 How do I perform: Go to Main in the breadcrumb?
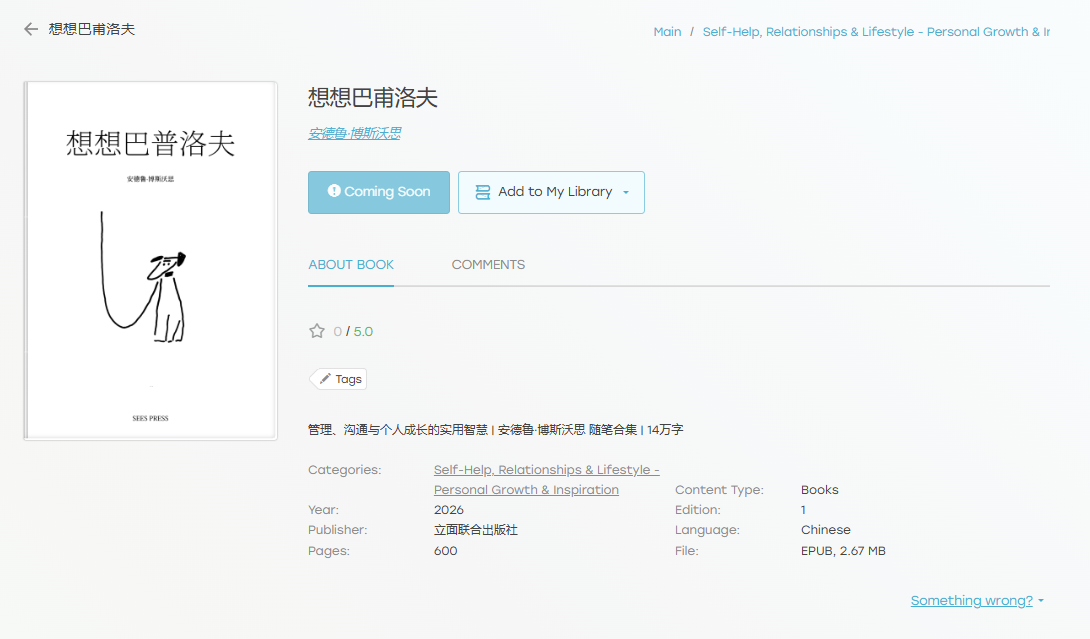[667, 32]
